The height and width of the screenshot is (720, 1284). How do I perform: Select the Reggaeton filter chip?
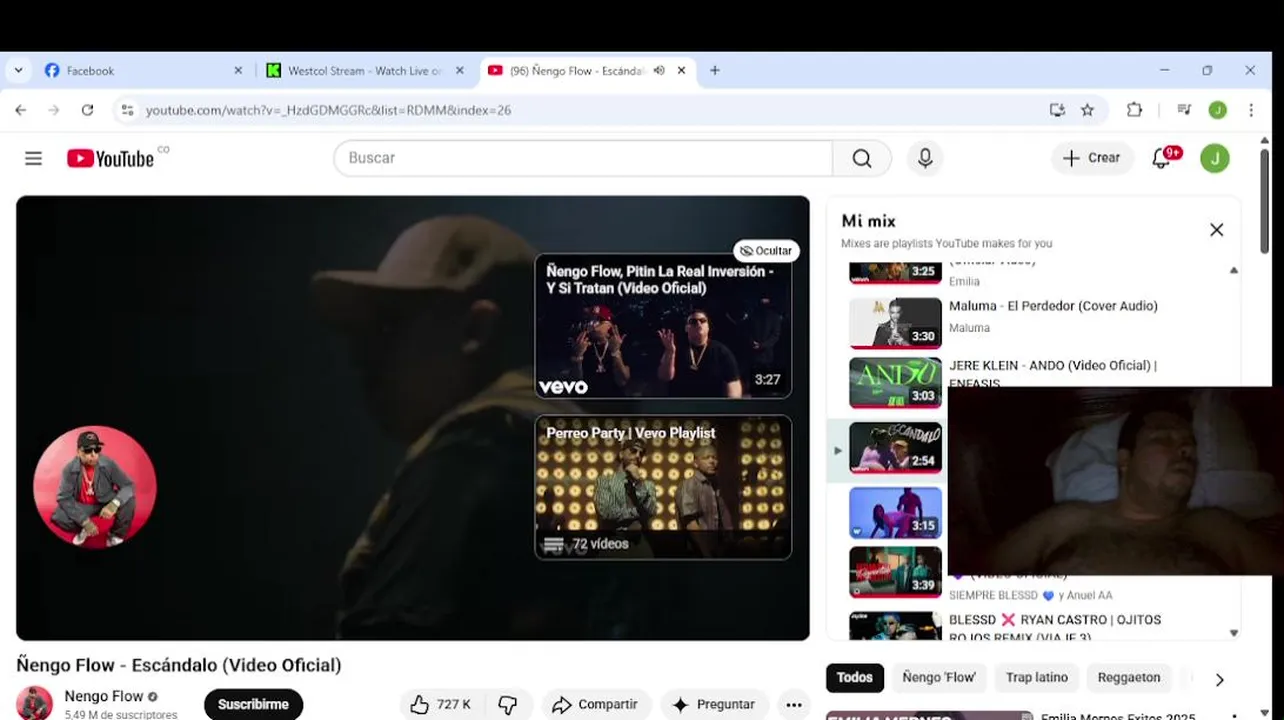pos(1129,677)
